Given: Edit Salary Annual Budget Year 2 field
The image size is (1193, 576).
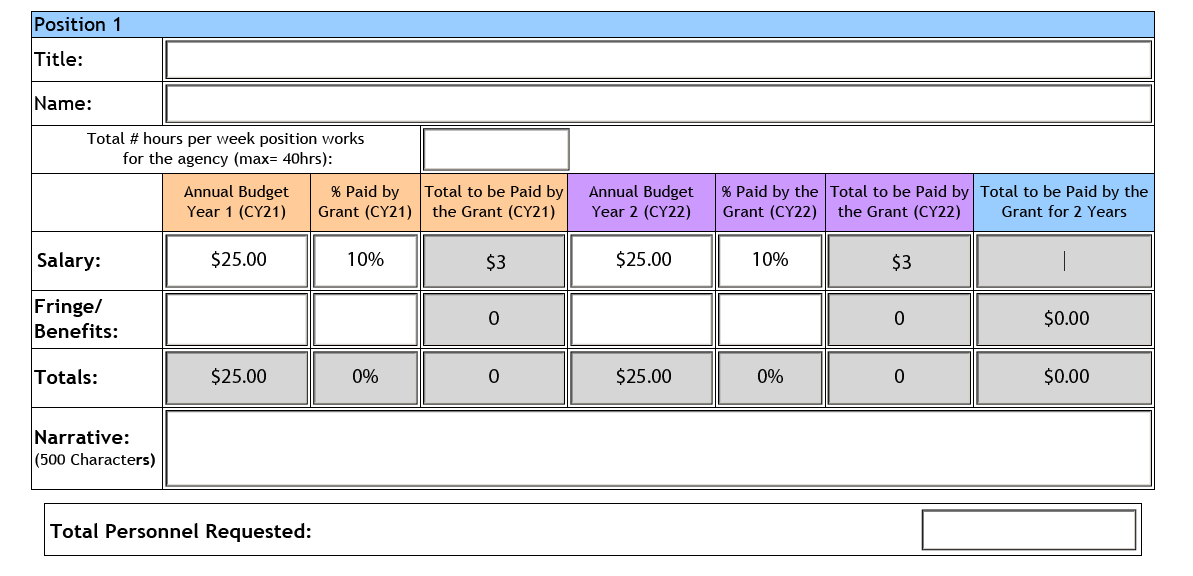Looking at the screenshot, I should [x=641, y=260].
